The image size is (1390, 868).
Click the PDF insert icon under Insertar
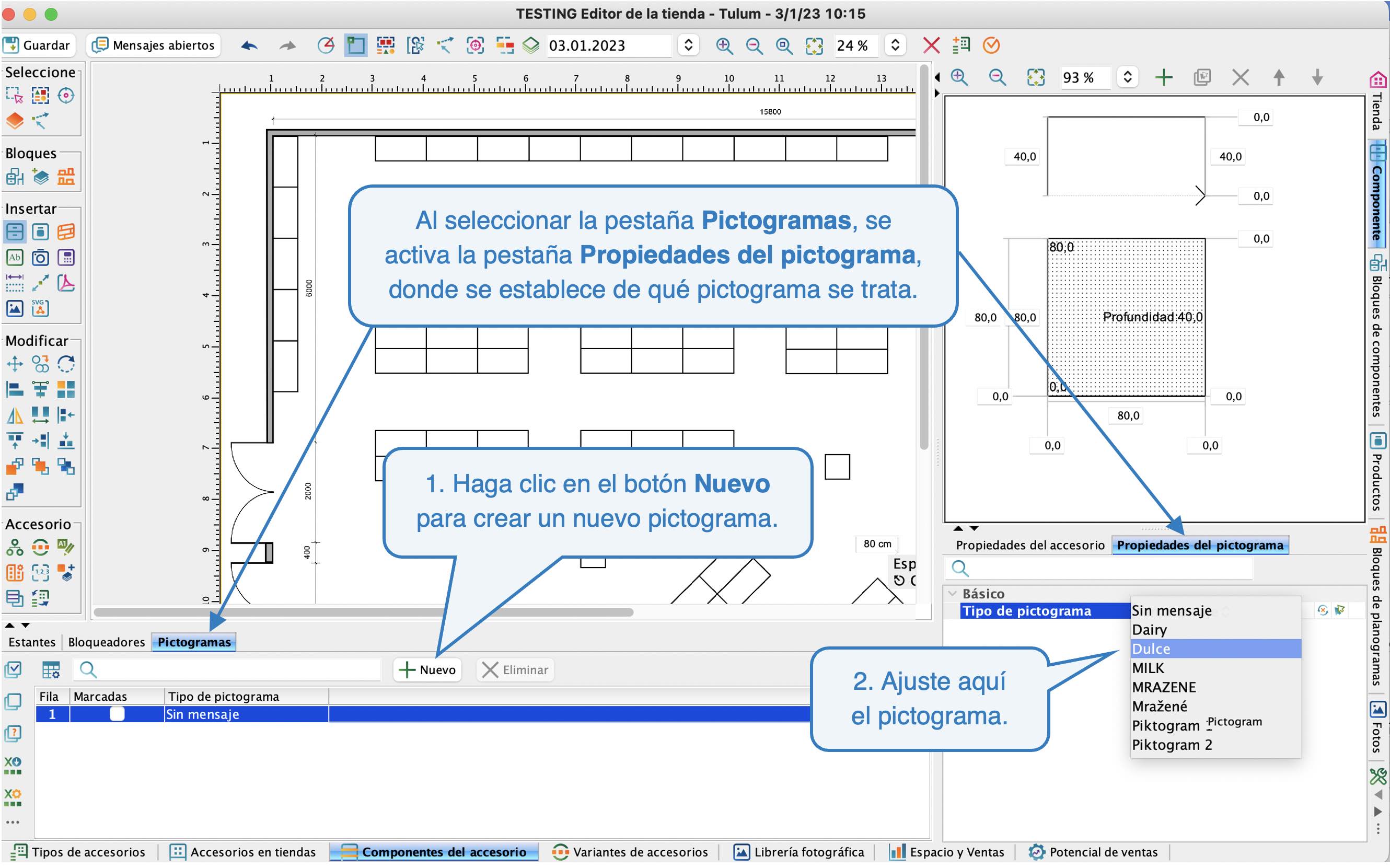coord(66,283)
